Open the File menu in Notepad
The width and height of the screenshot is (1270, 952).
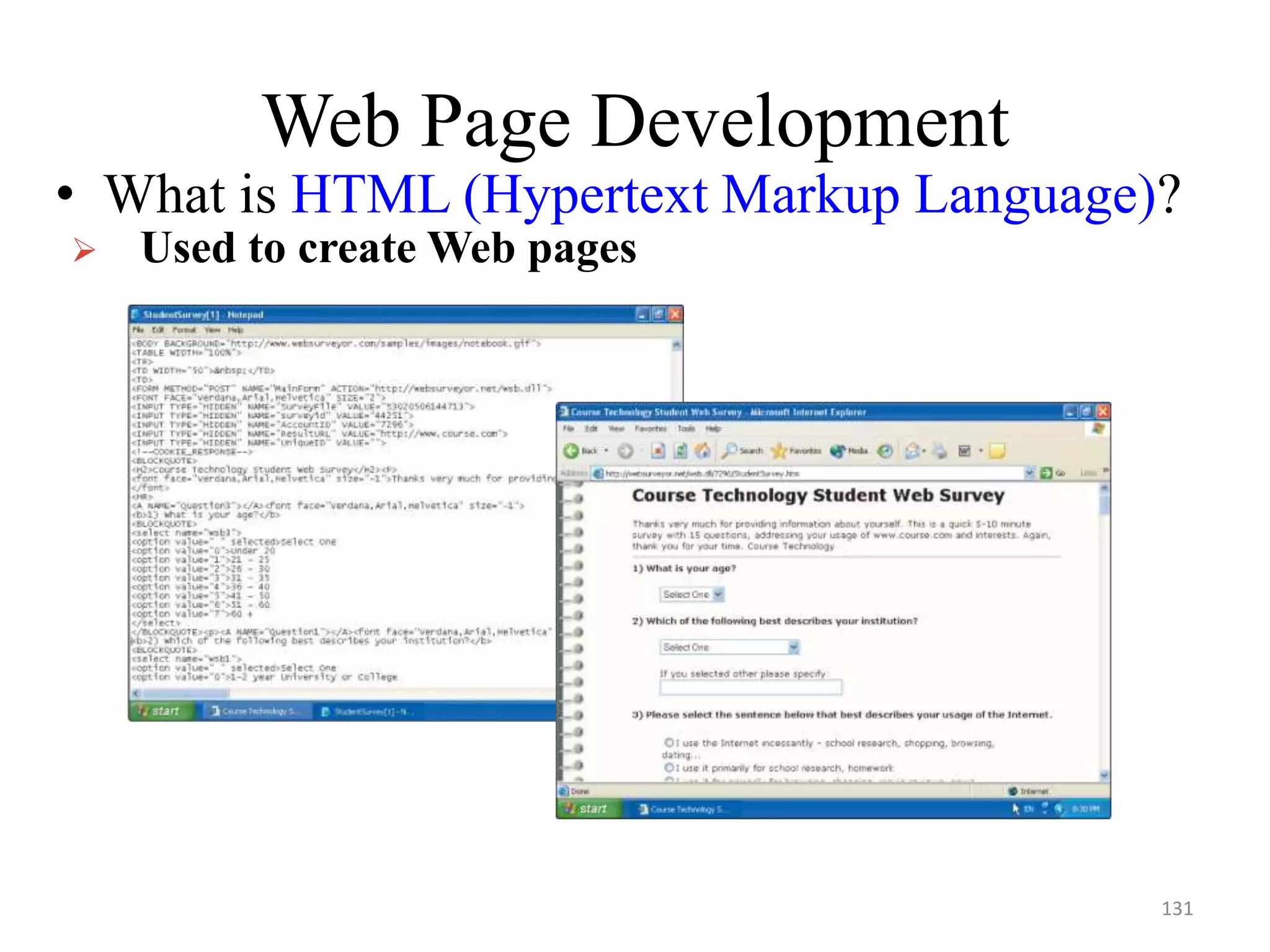[138, 330]
